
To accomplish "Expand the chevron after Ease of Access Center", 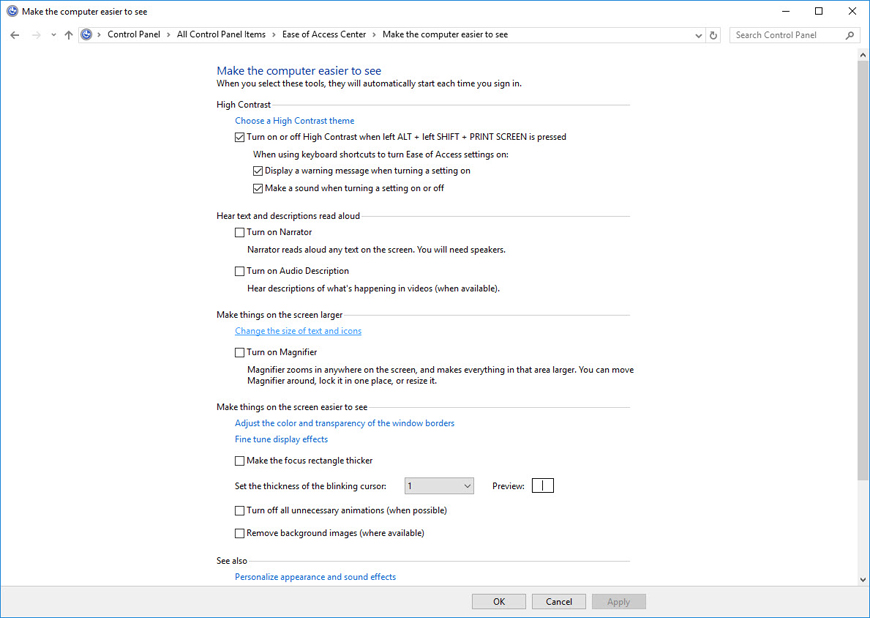I will pyautogui.click(x=374, y=35).
